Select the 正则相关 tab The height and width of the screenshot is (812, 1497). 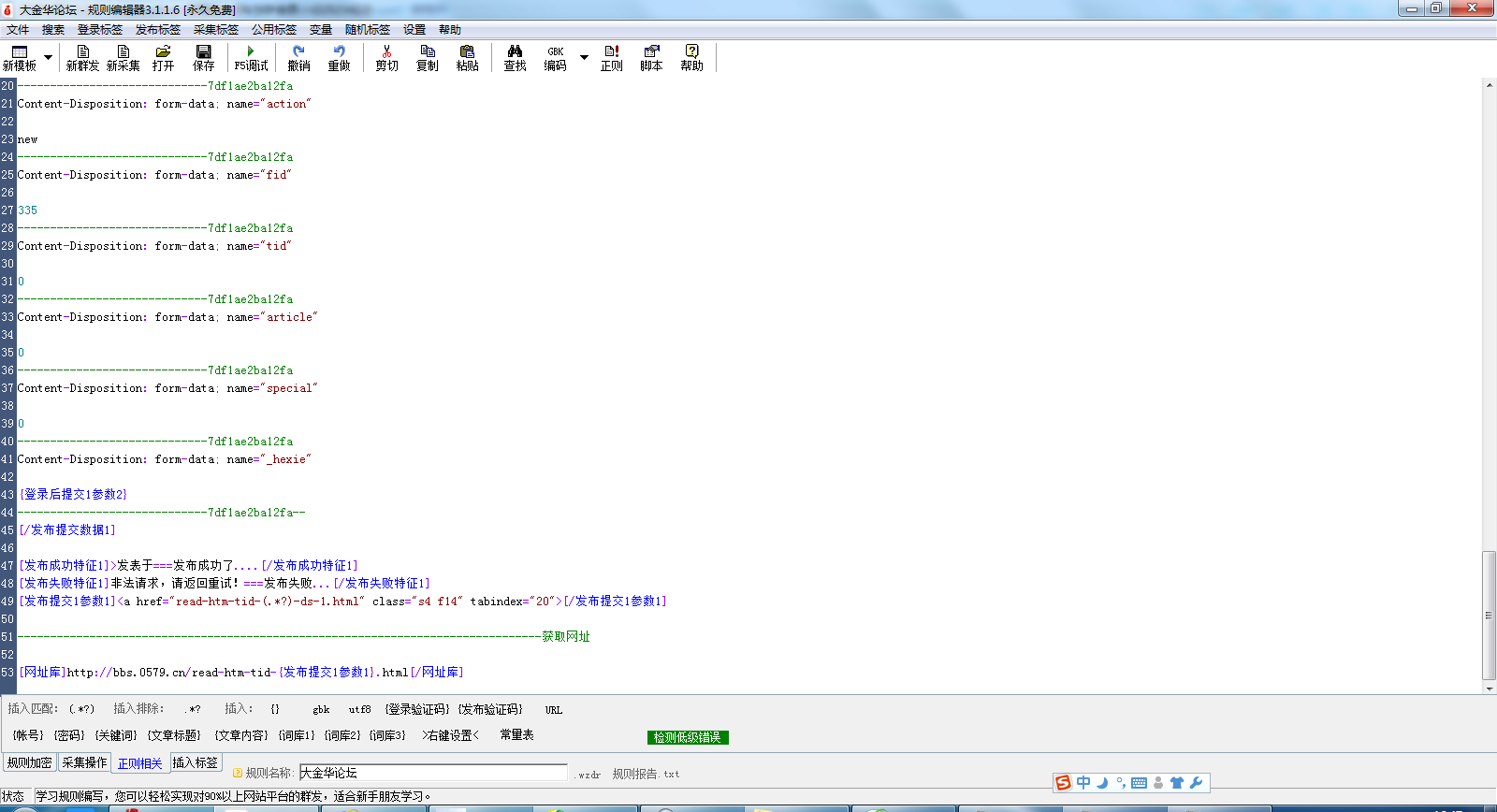tap(139, 763)
